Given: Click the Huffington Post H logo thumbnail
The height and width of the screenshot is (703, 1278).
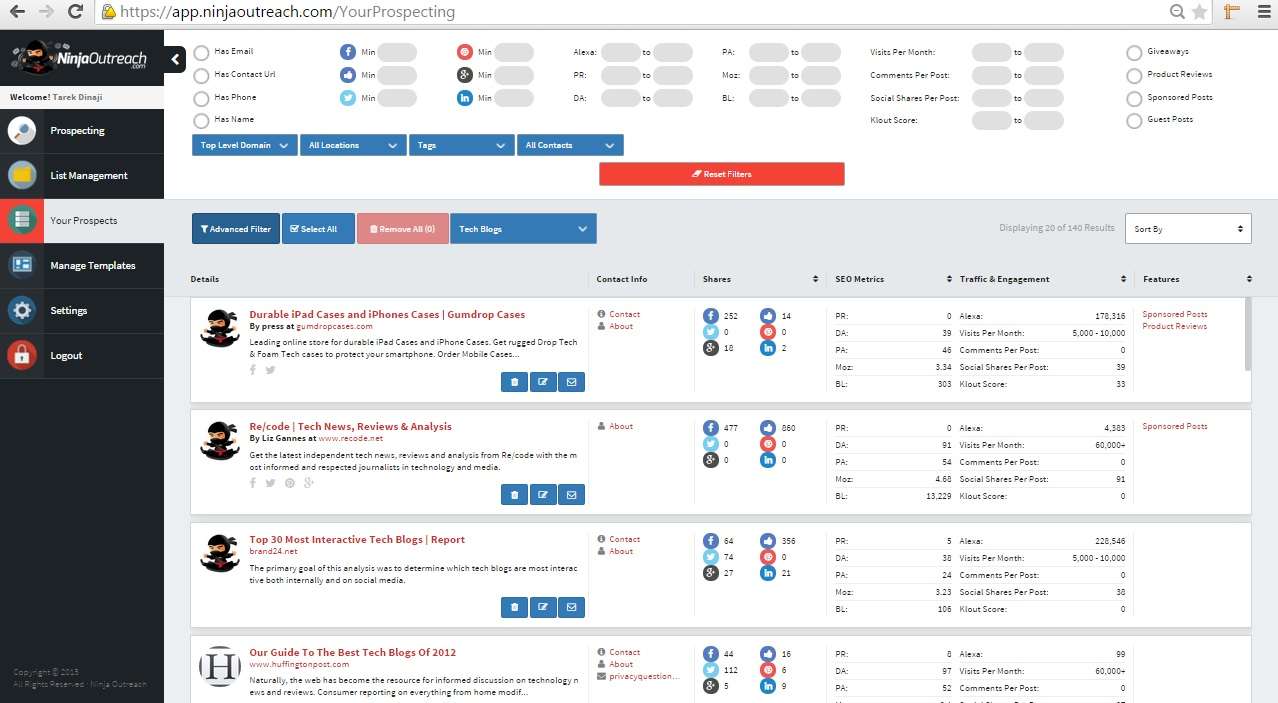Looking at the screenshot, I should pos(219,666).
